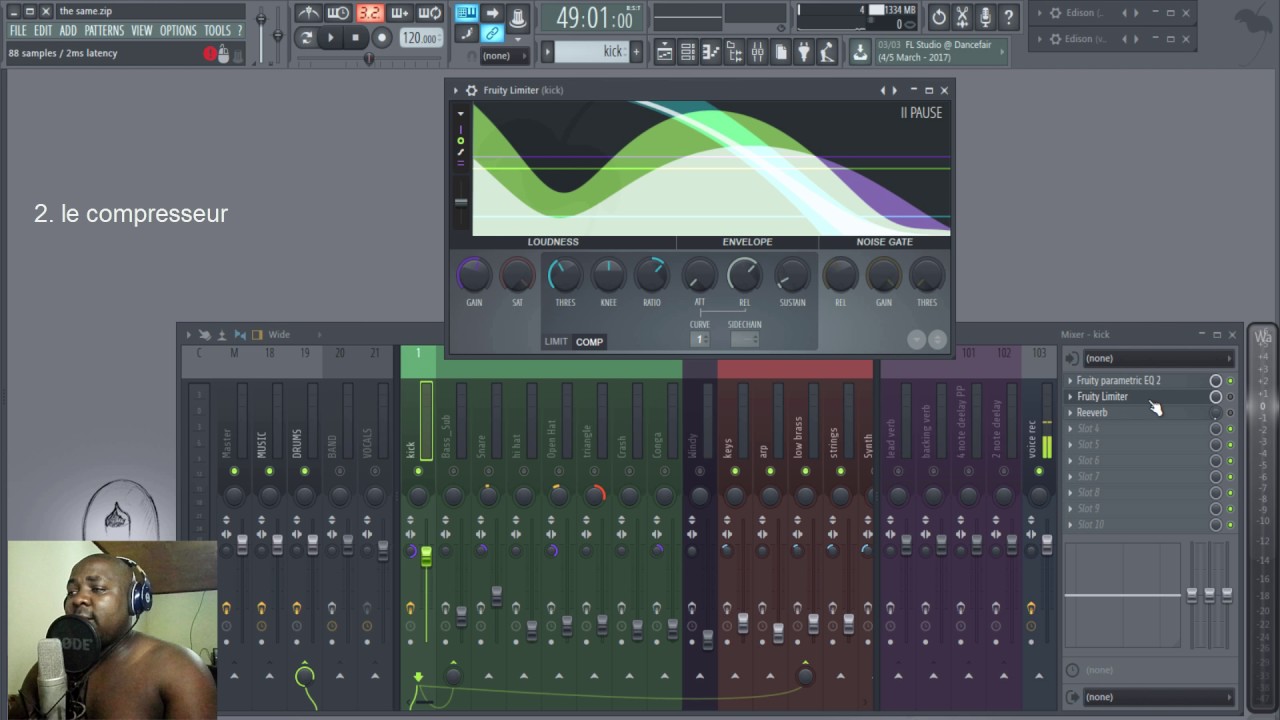Viewport: 1280px width, 720px height.
Task: Open the Playlist view icon
Action: (664, 52)
